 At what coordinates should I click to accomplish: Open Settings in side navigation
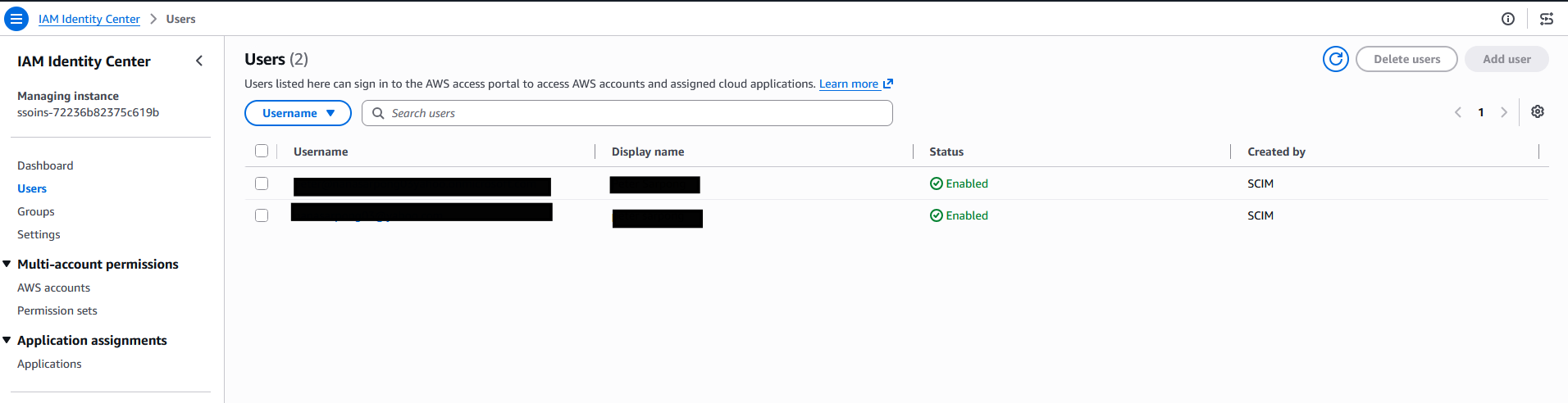[39, 234]
